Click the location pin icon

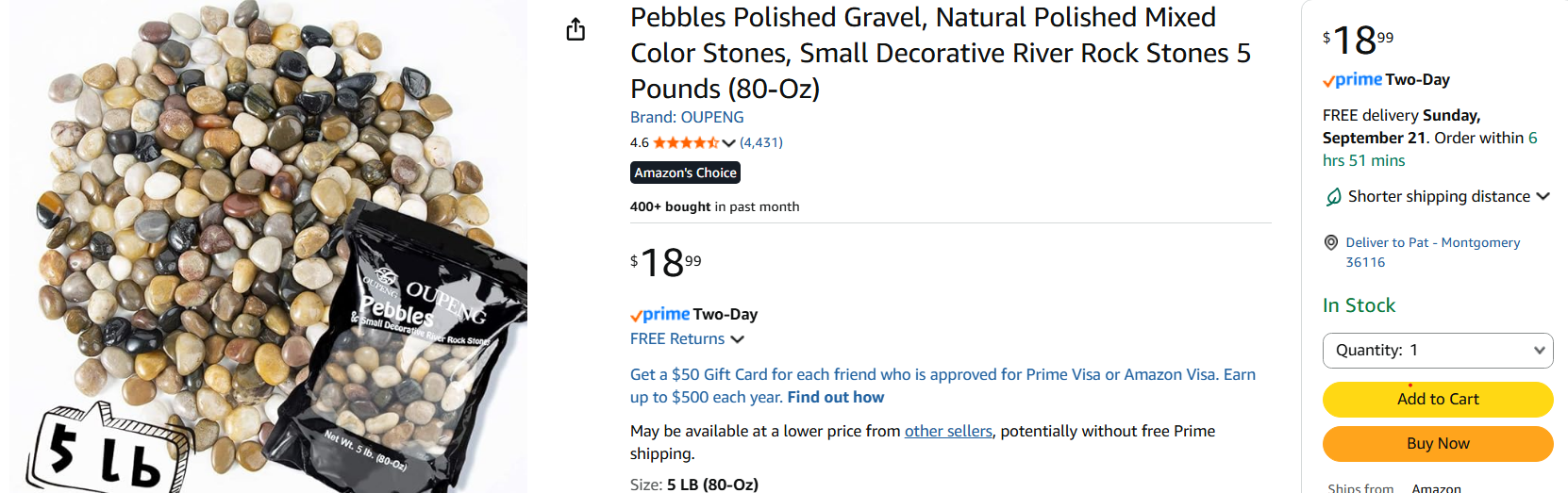(x=1331, y=242)
